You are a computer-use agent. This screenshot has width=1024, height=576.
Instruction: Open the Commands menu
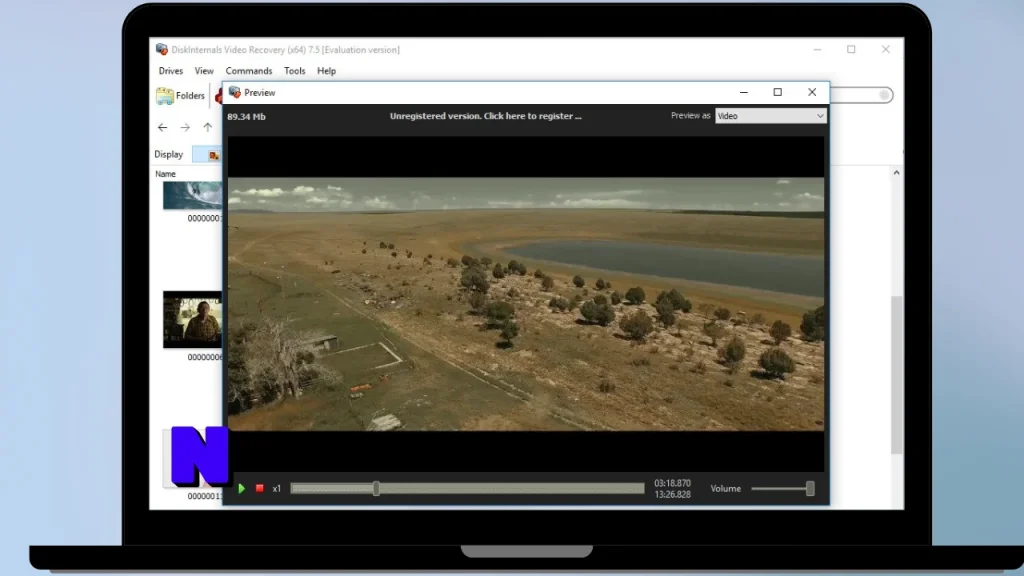[249, 71]
